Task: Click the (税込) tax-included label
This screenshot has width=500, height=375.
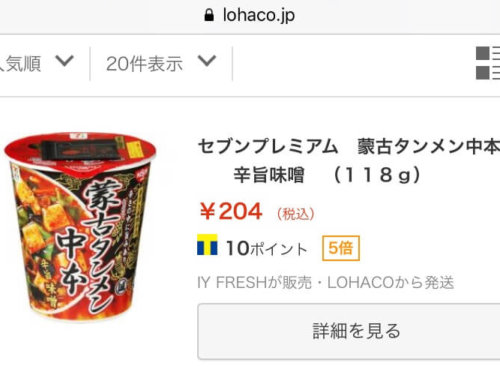Action: [296, 214]
